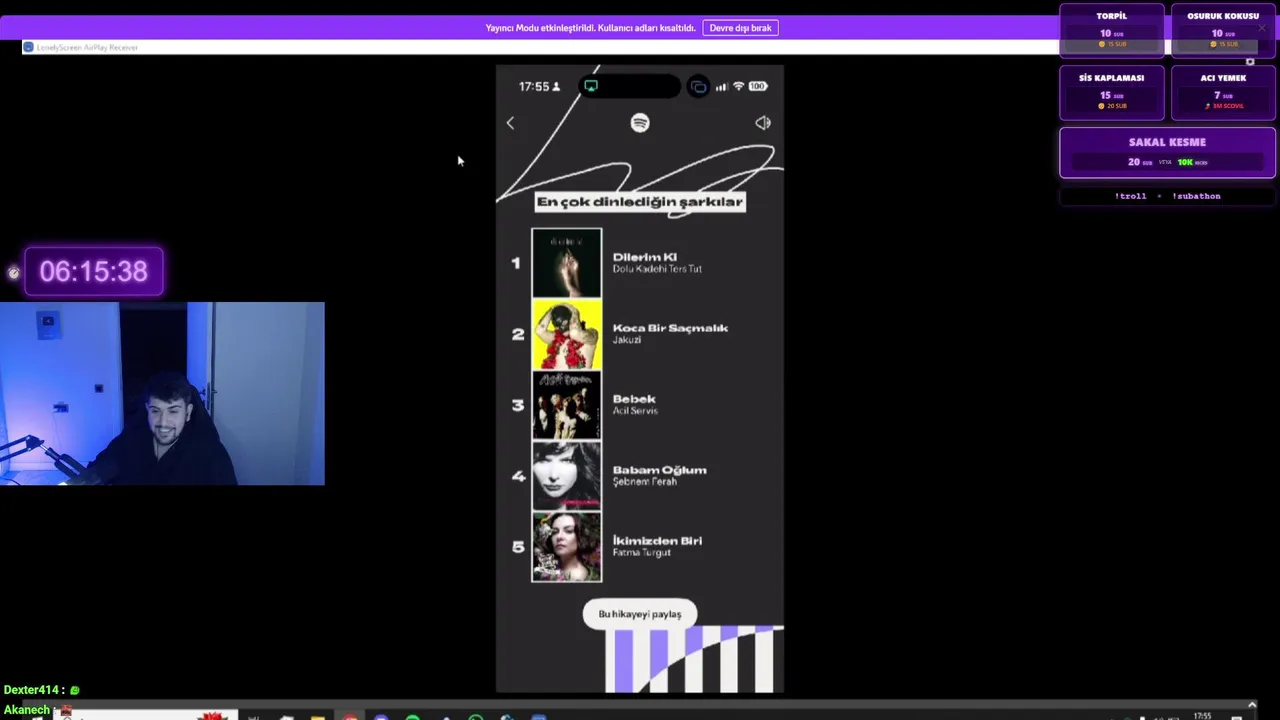This screenshot has width=1280, height=720.
Task: Open Koca Bir Saçmalık album cover
Action: [567, 334]
